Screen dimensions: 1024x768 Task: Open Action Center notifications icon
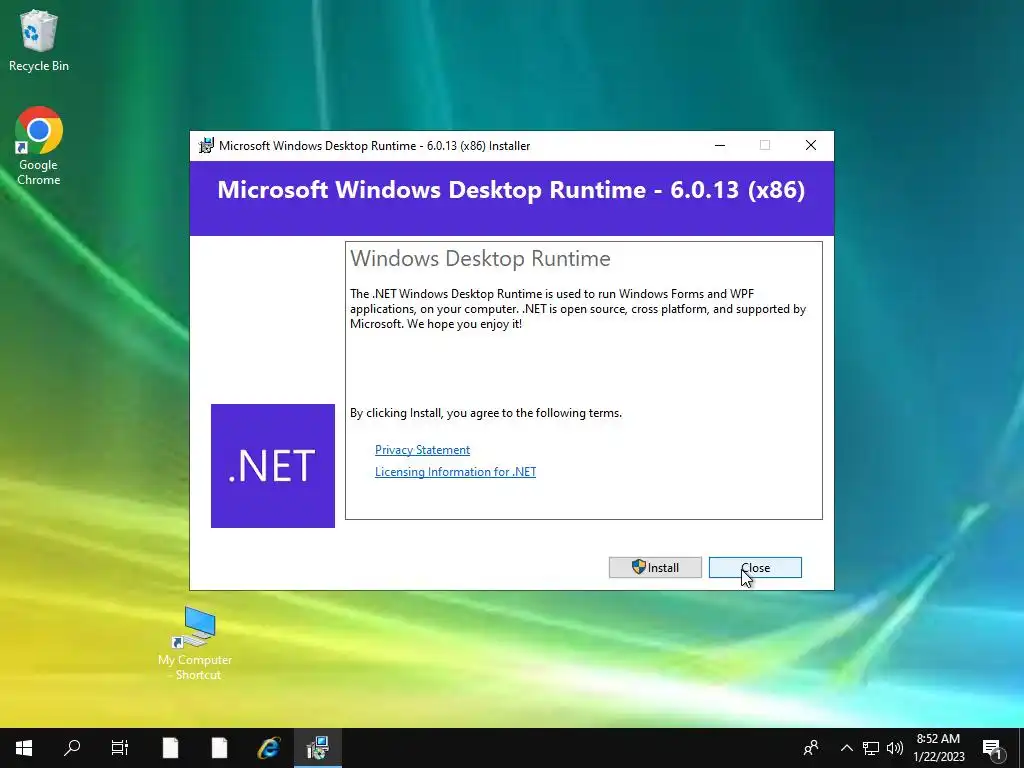click(x=993, y=748)
